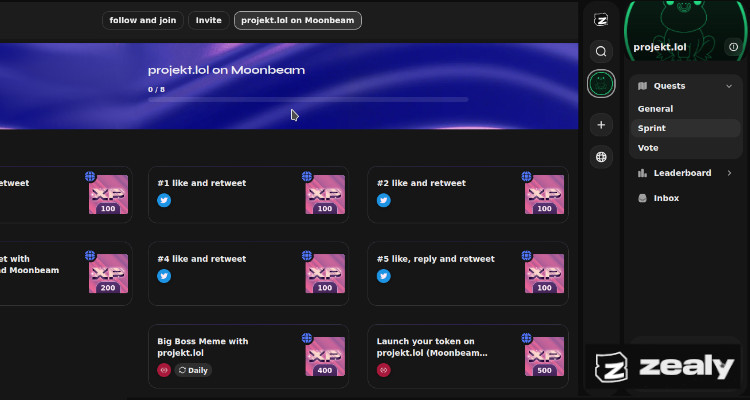Image resolution: width=750 pixels, height=400 pixels.
Task: Click red icon on Big Boss Meme card
Action: [x=164, y=370]
